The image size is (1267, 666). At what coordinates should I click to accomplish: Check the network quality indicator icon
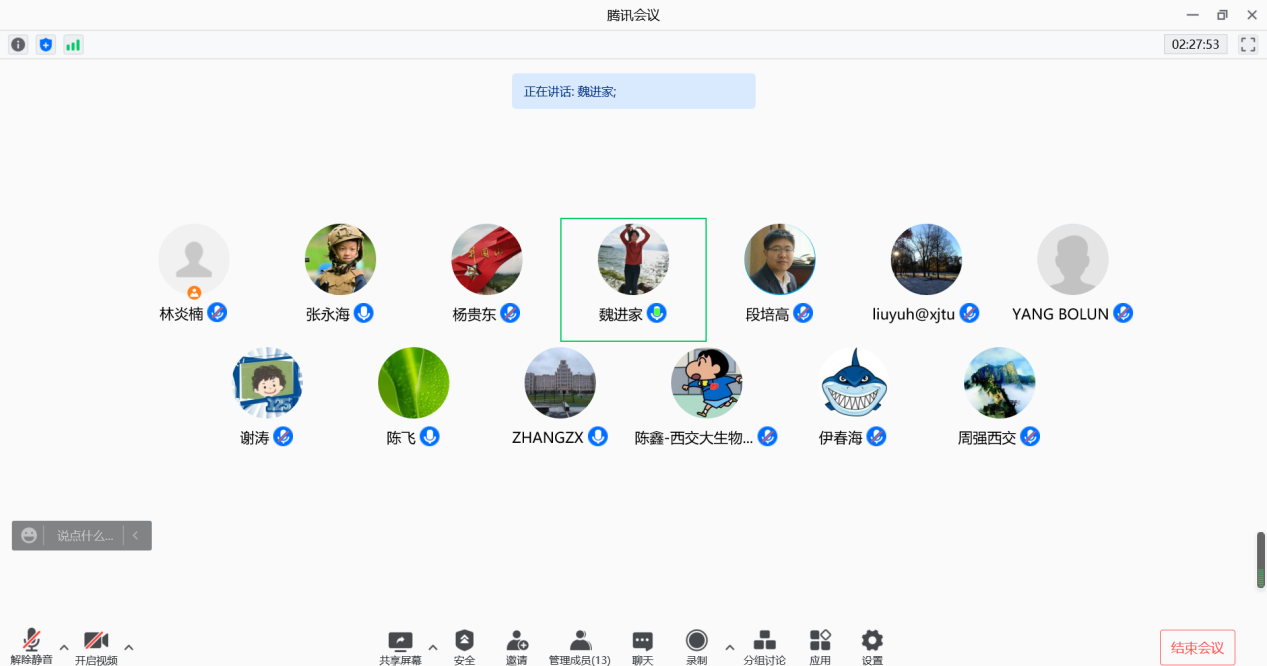coord(72,44)
